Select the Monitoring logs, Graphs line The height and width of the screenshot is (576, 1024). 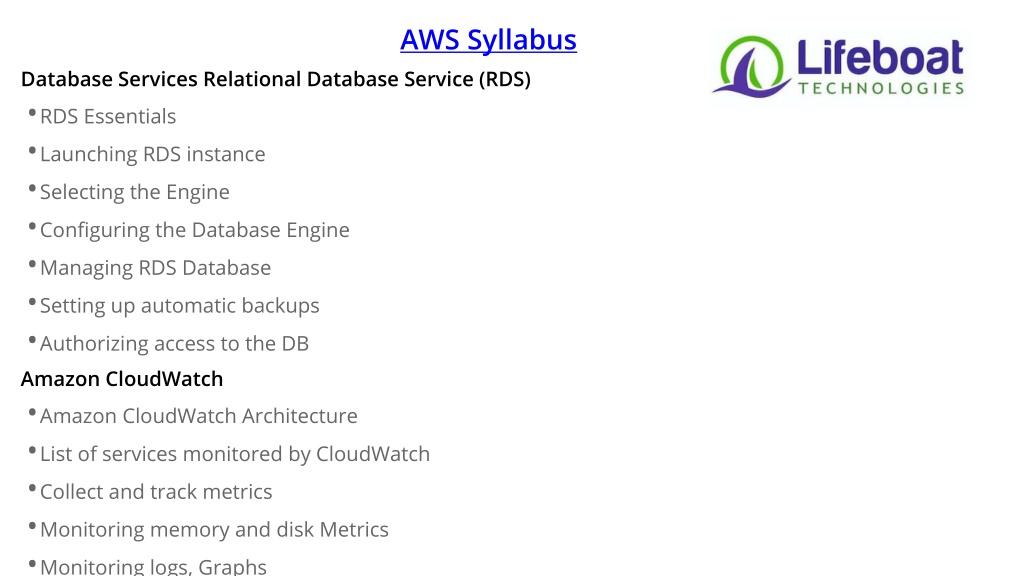[x=153, y=566]
